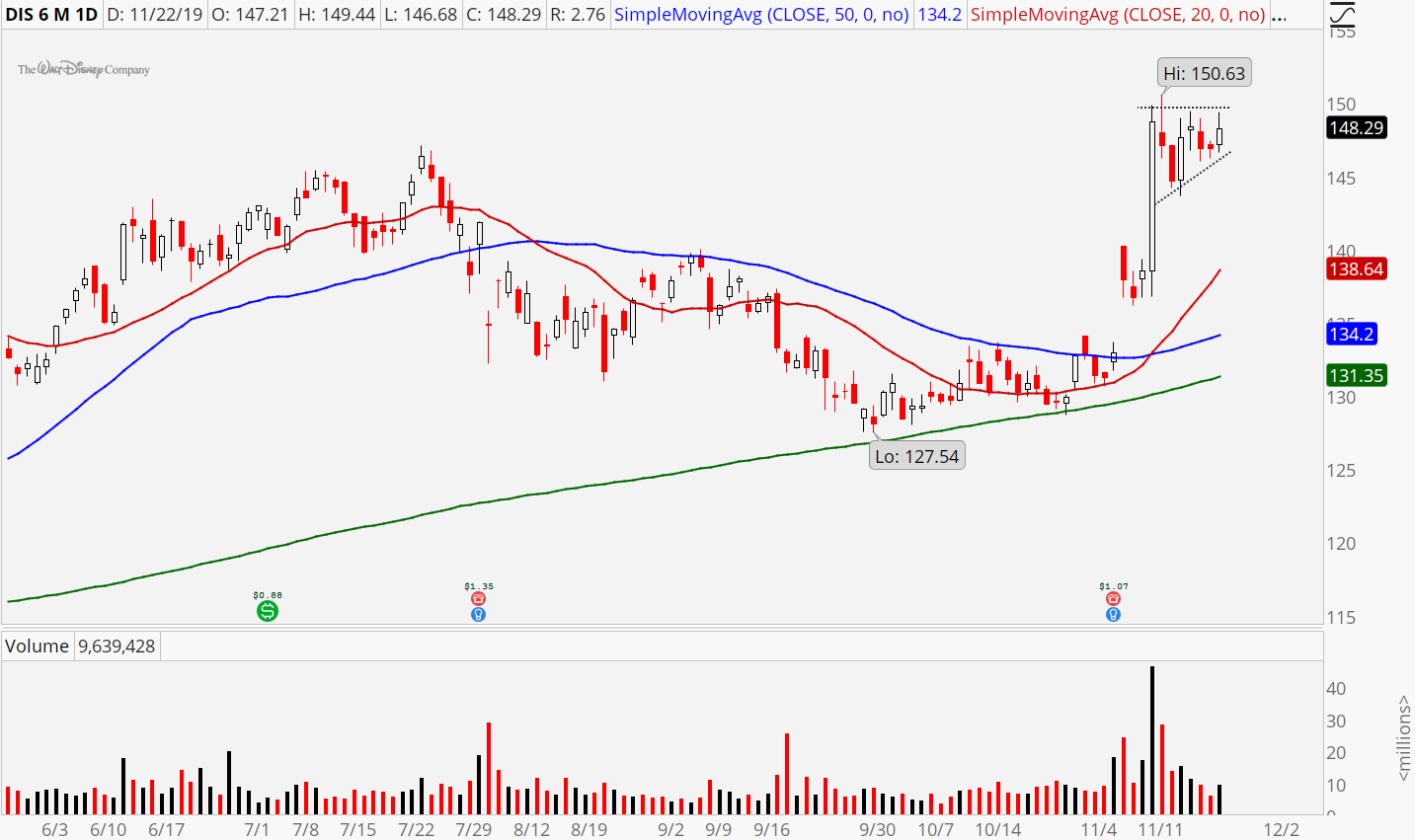Viewport: 1415px width, 840px height.
Task: Click the '7/29' date on the time axis
Action: [474, 829]
